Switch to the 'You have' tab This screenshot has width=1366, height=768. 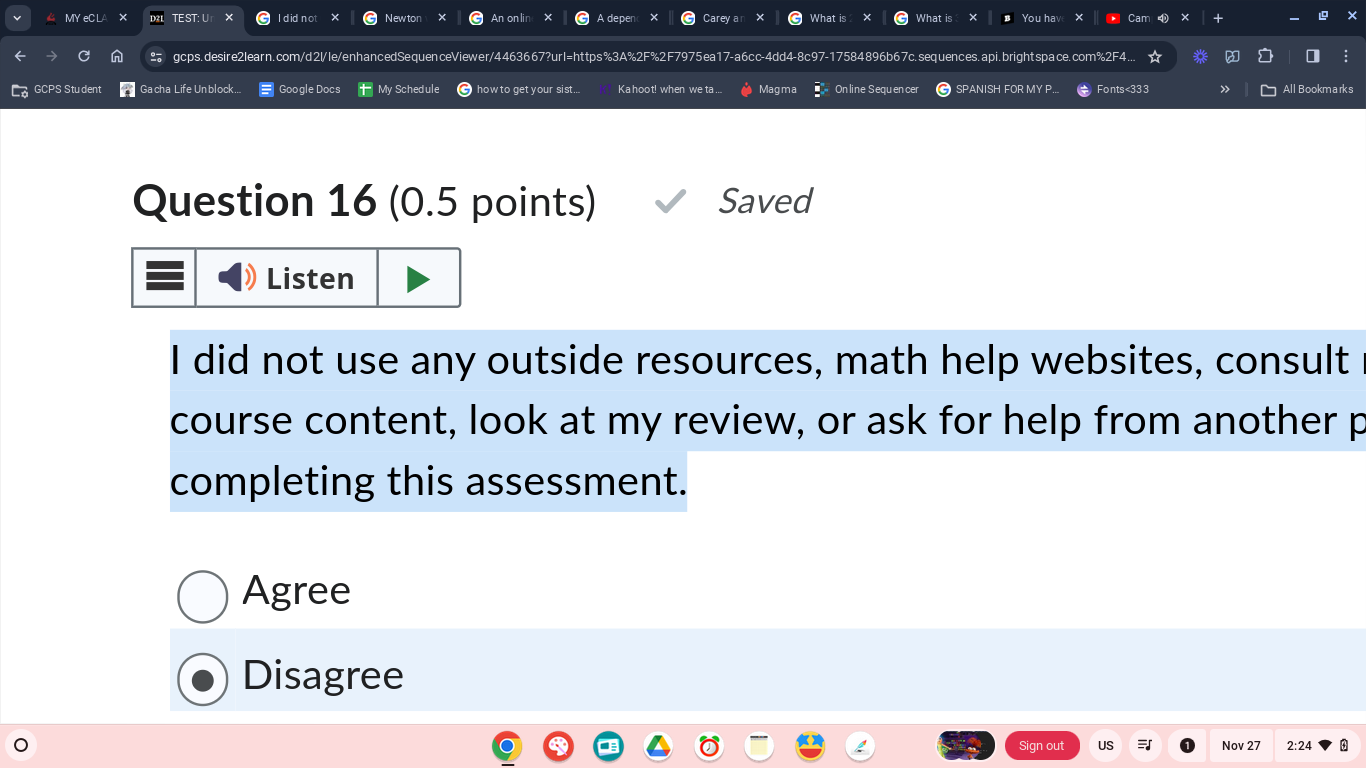(x=1042, y=18)
